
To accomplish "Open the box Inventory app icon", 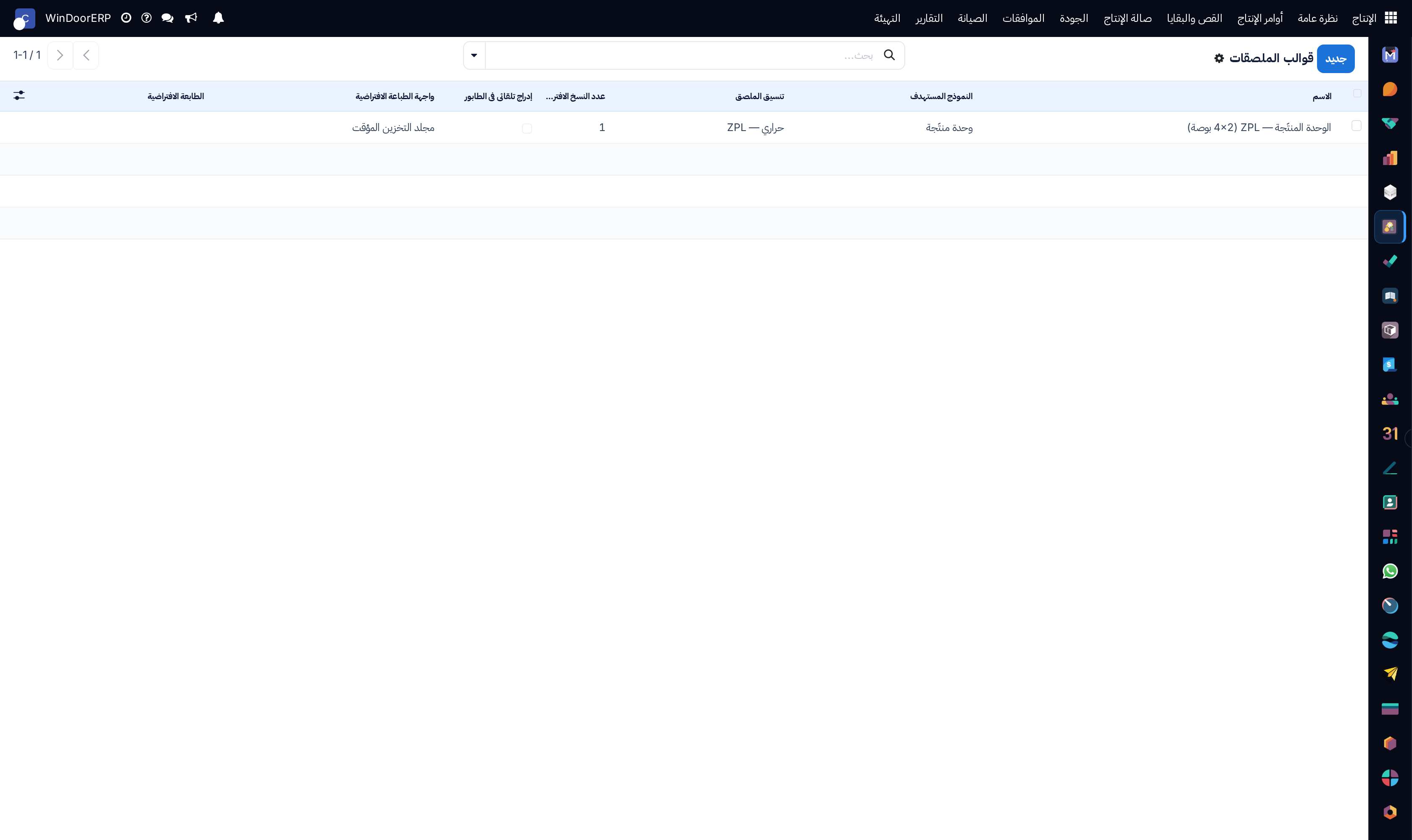I will 1390,330.
